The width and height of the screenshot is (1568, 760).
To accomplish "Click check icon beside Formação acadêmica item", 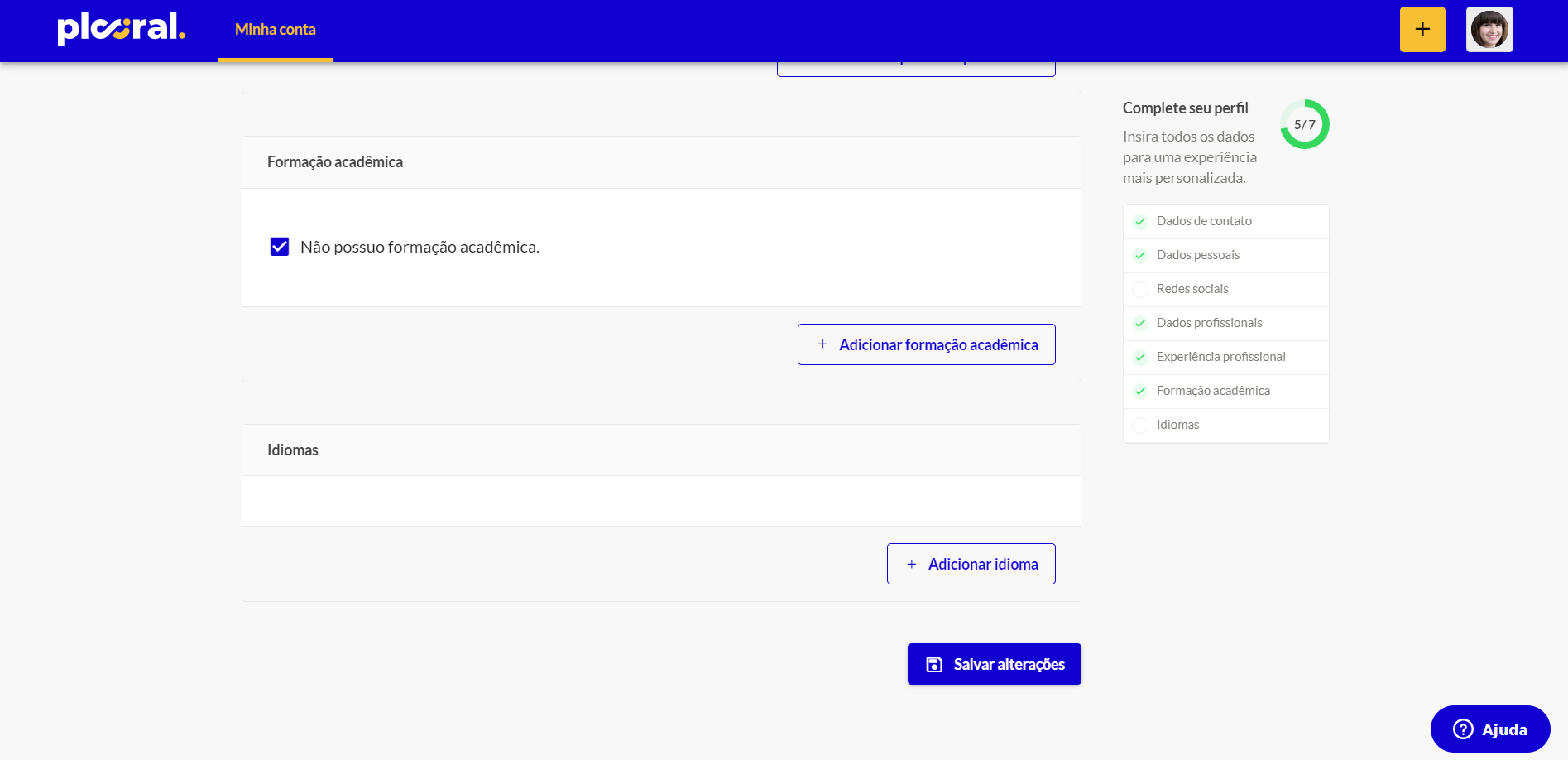I will point(1140,391).
